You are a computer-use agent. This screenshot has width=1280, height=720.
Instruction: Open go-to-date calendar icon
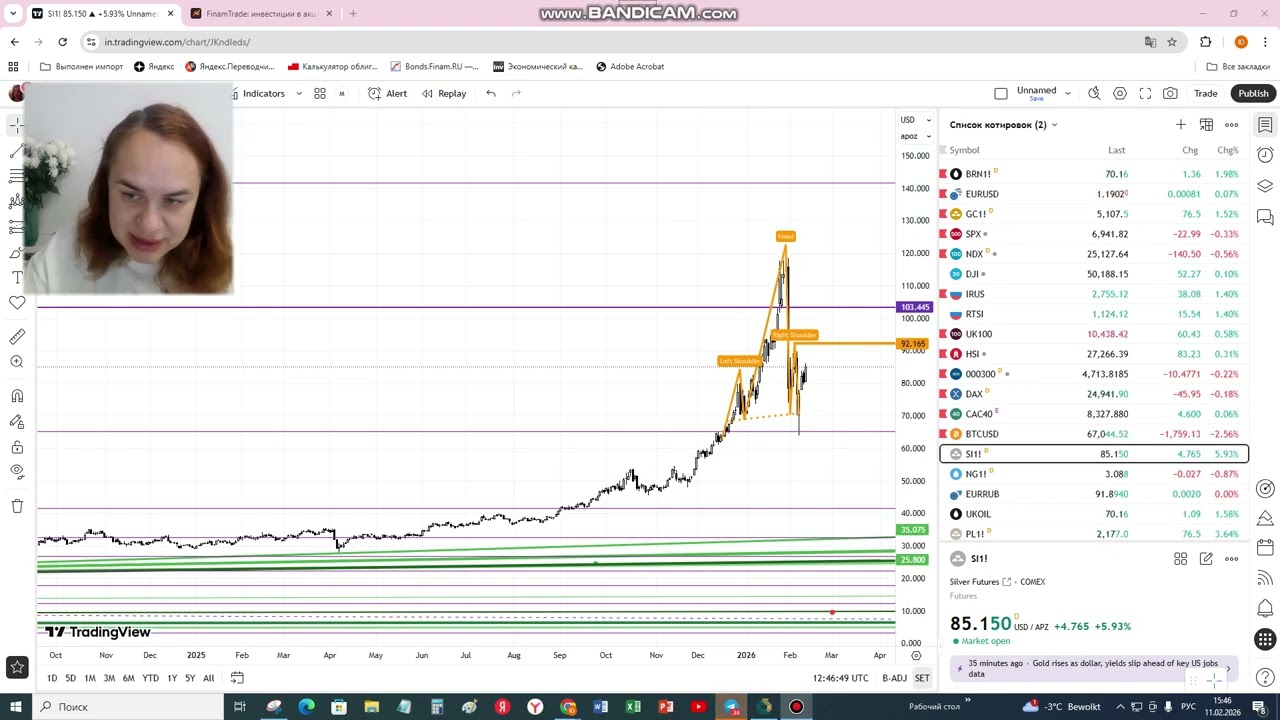(237, 678)
